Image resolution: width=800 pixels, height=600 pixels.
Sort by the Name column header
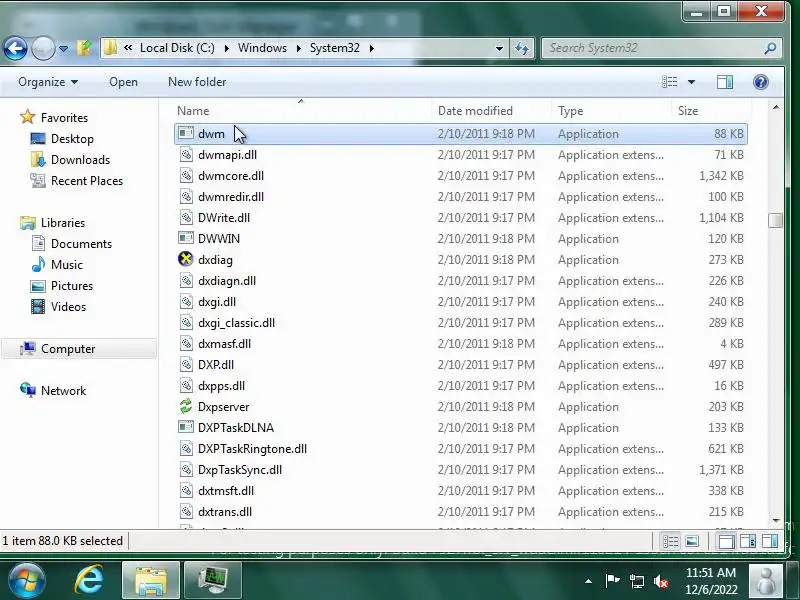[x=301, y=111]
